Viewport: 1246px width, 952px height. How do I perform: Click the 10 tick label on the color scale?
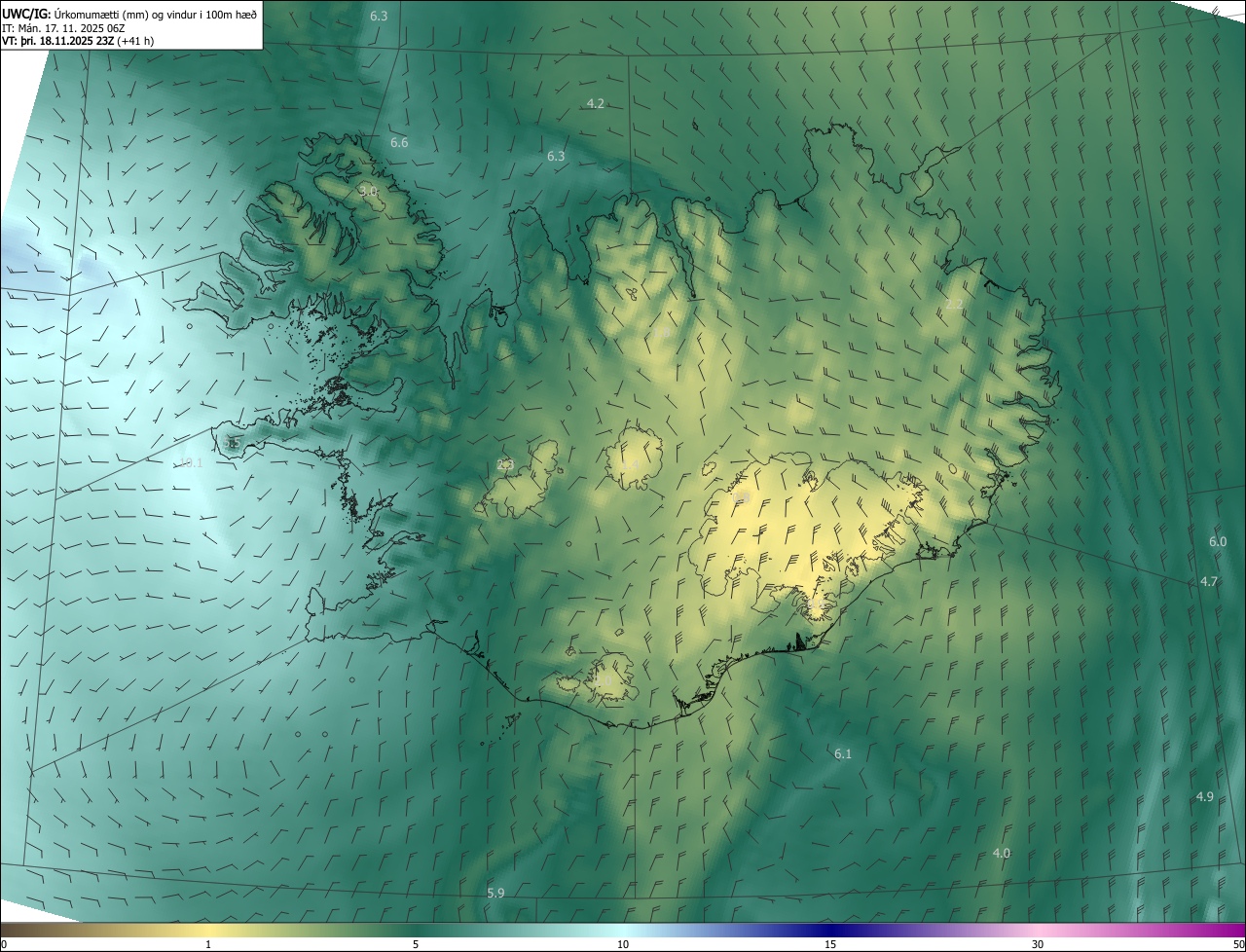click(623, 944)
